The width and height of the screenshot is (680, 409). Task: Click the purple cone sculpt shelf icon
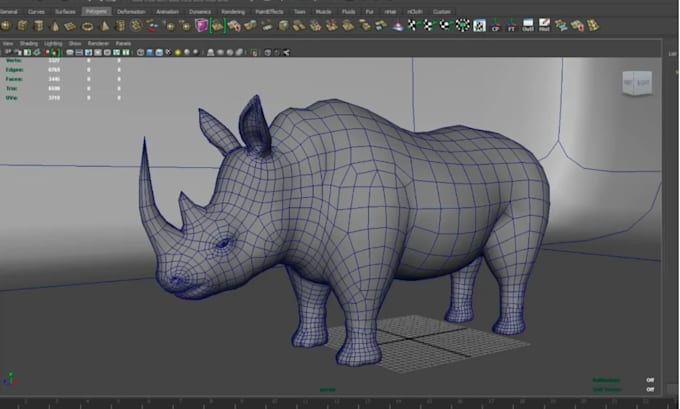(397, 26)
